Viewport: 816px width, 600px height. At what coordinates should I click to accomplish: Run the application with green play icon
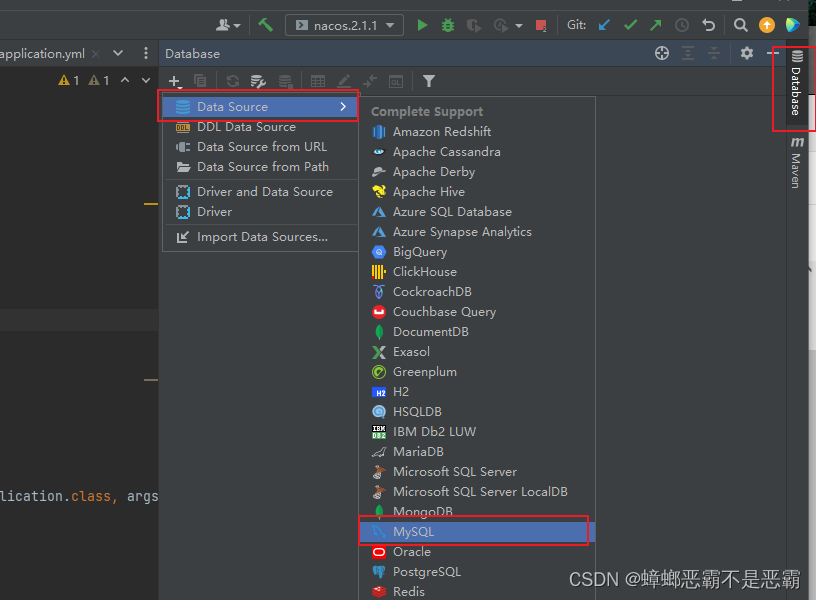[423, 25]
